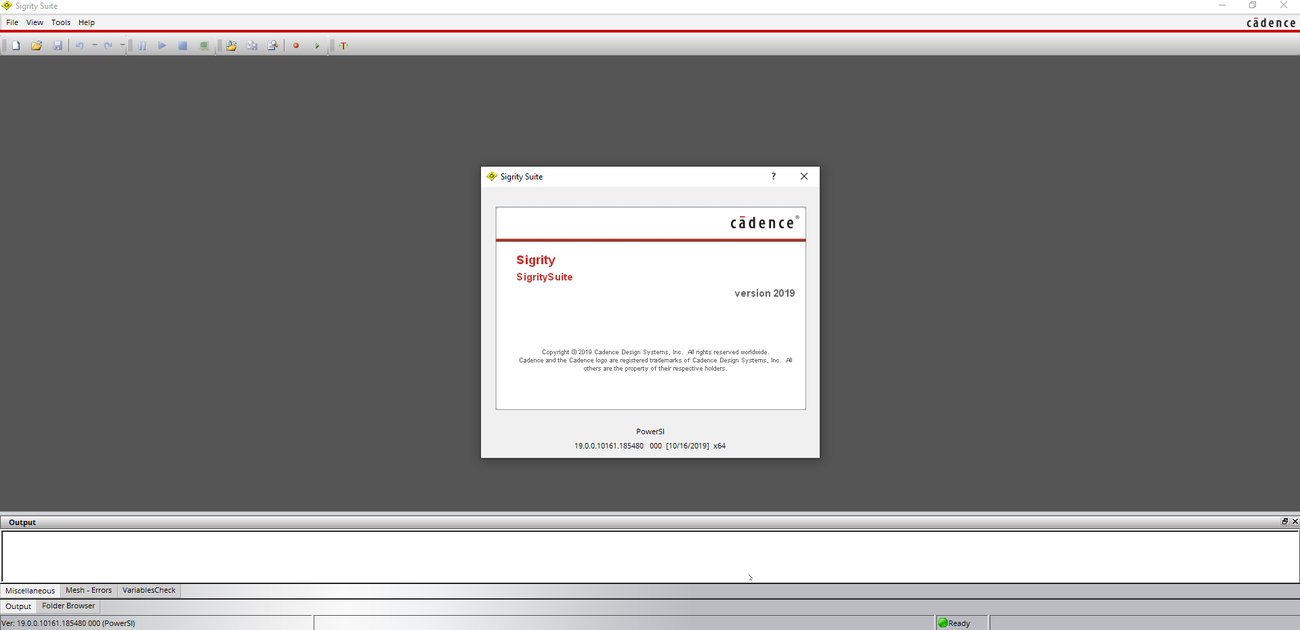Restore the main application window
1300x630 pixels.
click(1252, 5)
